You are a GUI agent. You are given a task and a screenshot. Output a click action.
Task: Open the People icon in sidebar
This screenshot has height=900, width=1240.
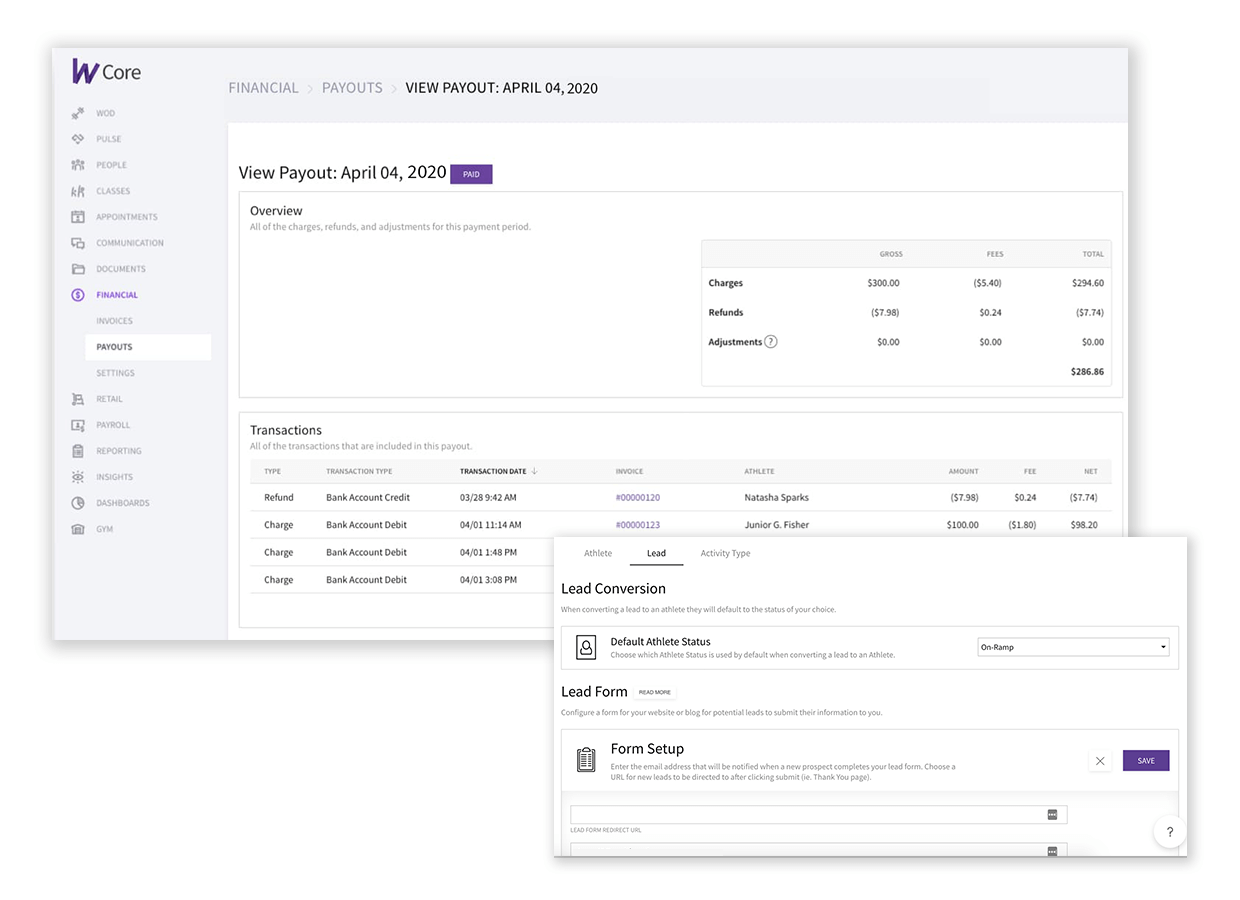(x=78, y=165)
